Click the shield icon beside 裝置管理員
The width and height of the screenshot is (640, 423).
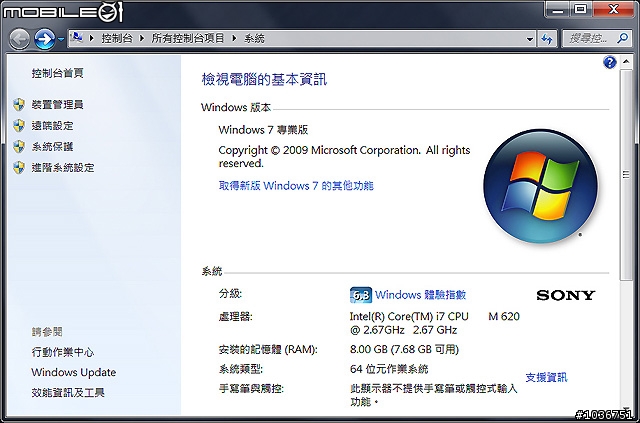(x=19, y=105)
